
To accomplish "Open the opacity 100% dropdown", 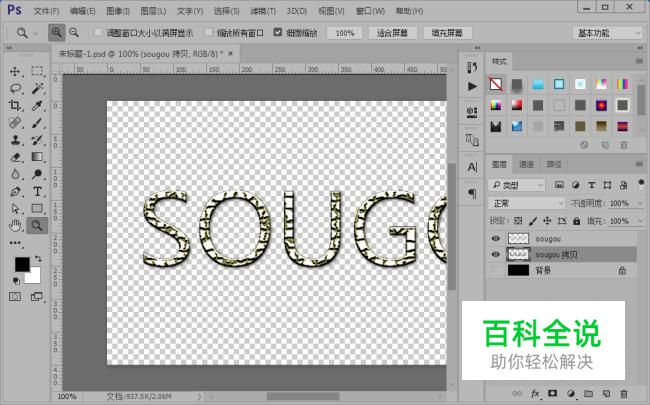I will click(640, 203).
